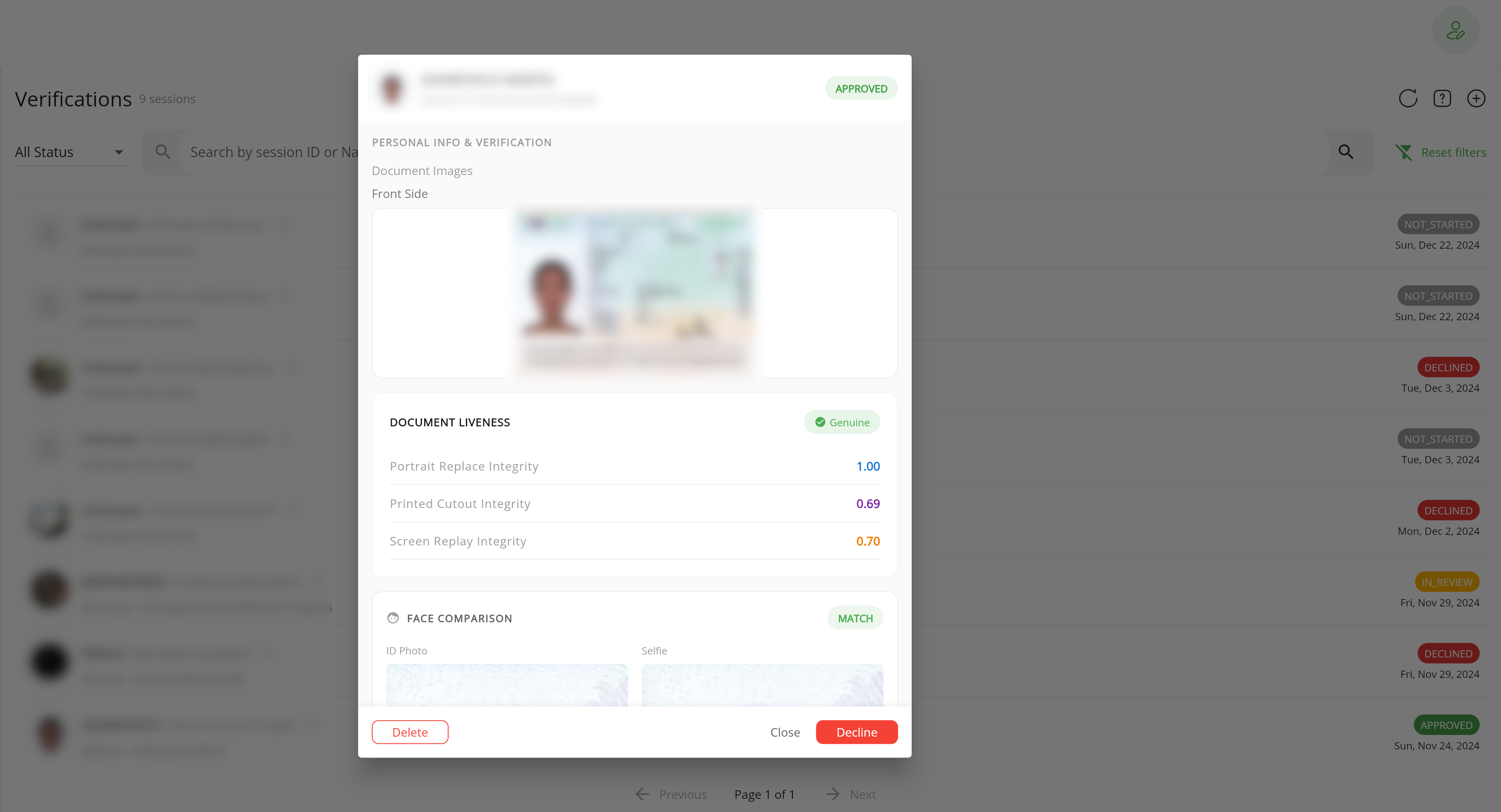Viewport: 1501px width, 812px height.
Task: Click the Reset filters funnel icon
Action: tap(1403, 152)
